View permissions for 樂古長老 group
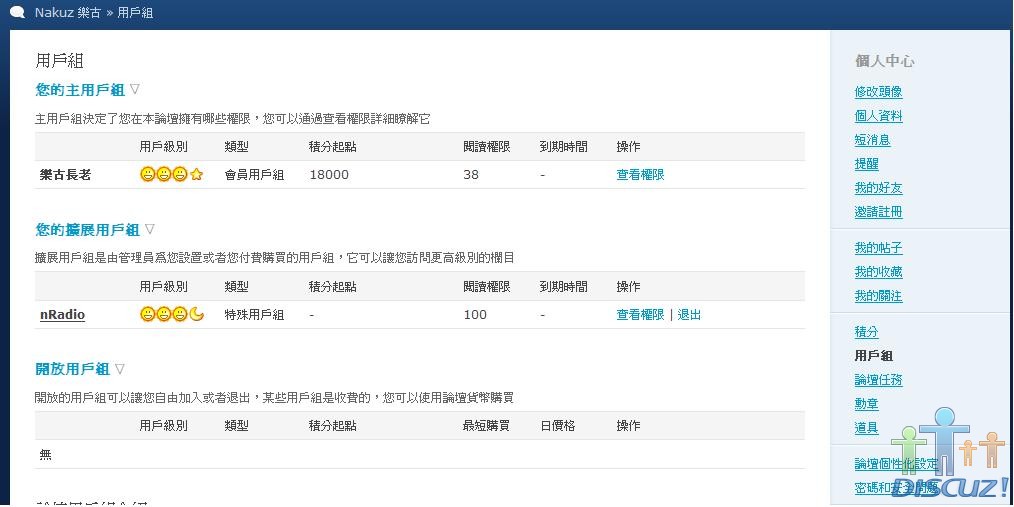The width and height of the screenshot is (1014, 507). pyautogui.click(x=640, y=175)
